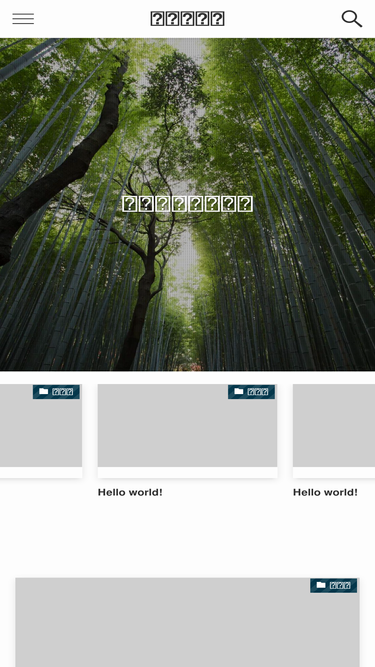Viewport: 375px width, 667px height.
Task: Open the middle carousel card thumbnail
Action: click(x=188, y=425)
